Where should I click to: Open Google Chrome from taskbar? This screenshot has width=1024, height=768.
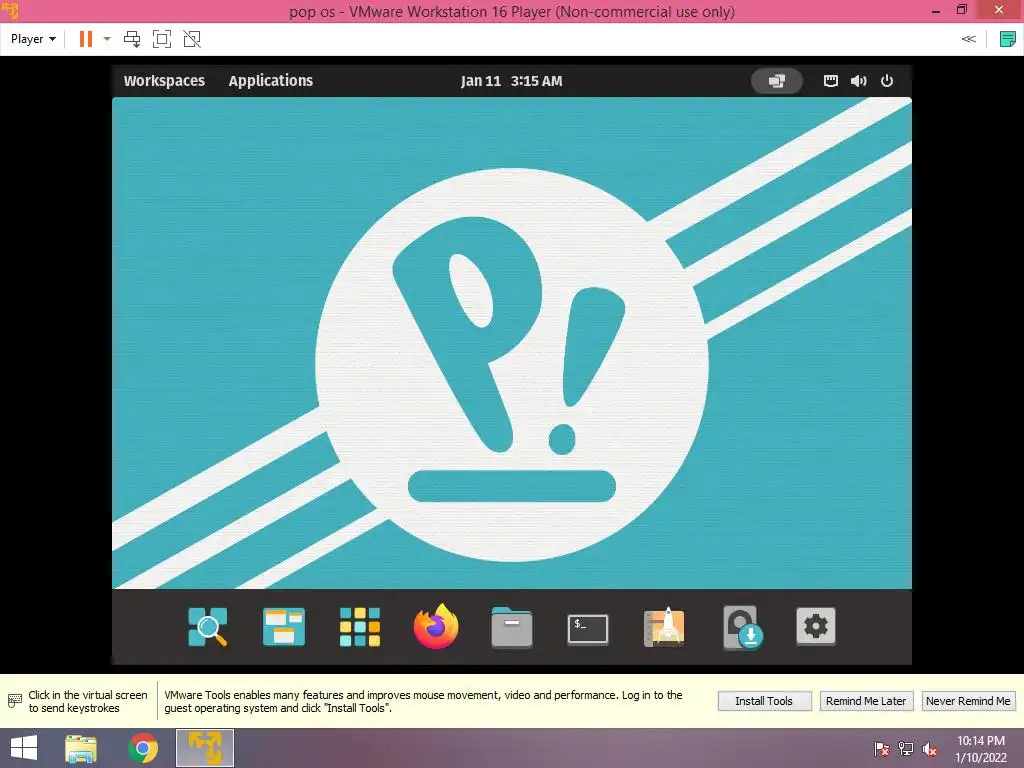(x=143, y=748)
